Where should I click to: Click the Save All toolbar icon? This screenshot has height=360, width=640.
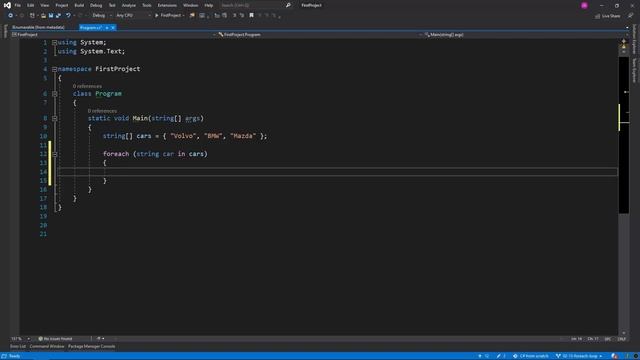click(58, 16)
